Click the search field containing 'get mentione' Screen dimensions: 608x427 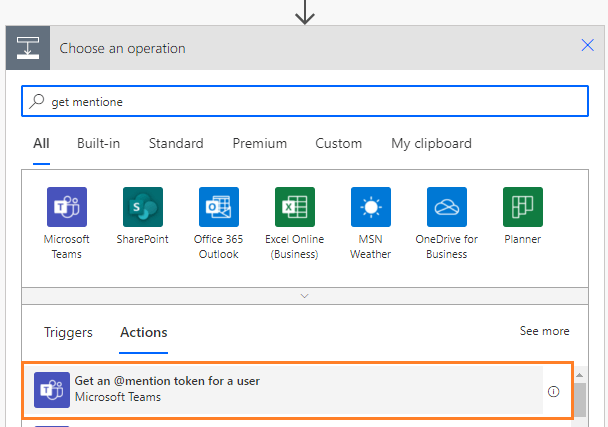(x=305, y=101)
